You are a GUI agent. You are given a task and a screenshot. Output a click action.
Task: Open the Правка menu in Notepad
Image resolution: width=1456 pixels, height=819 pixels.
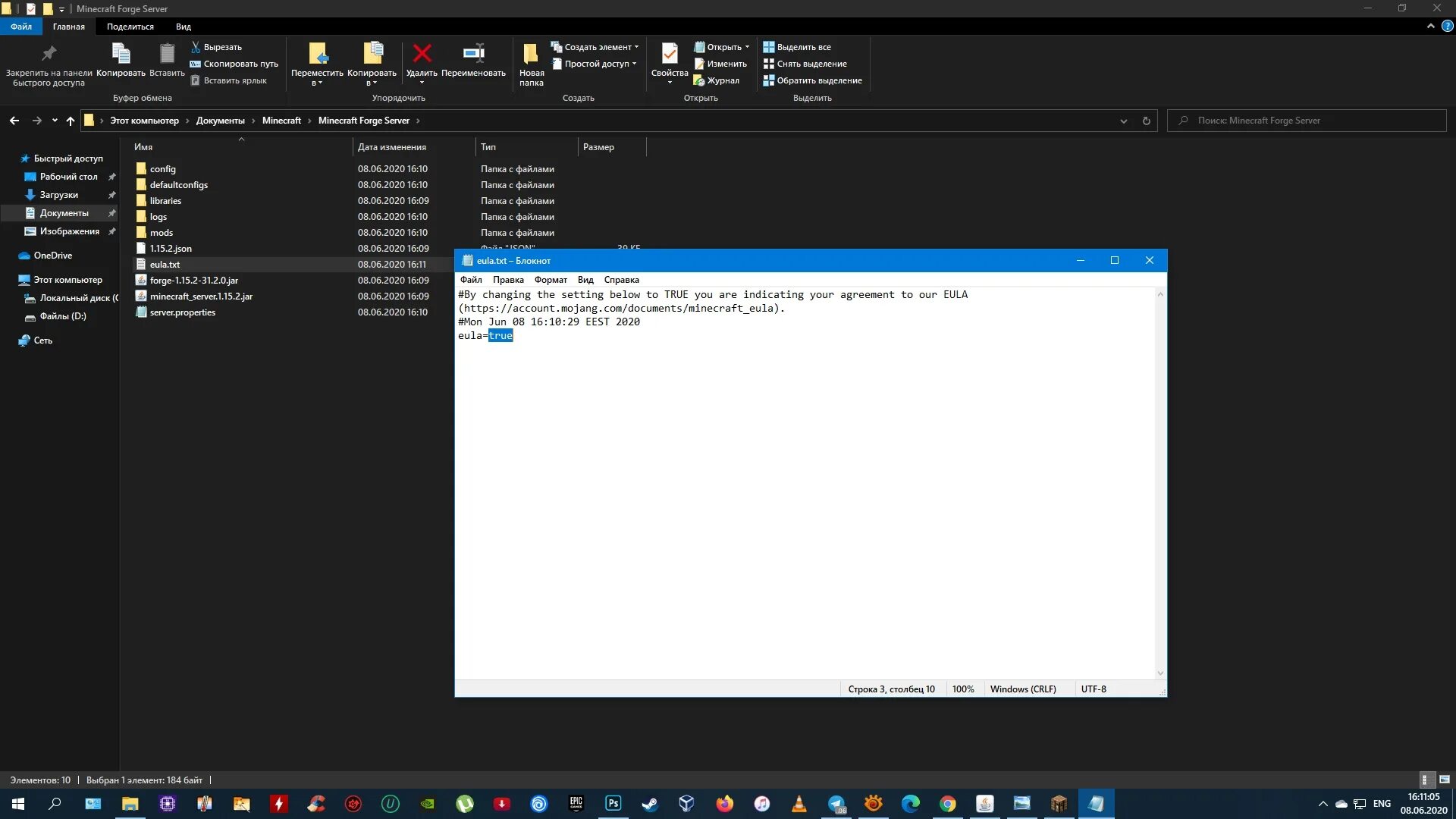508,280
